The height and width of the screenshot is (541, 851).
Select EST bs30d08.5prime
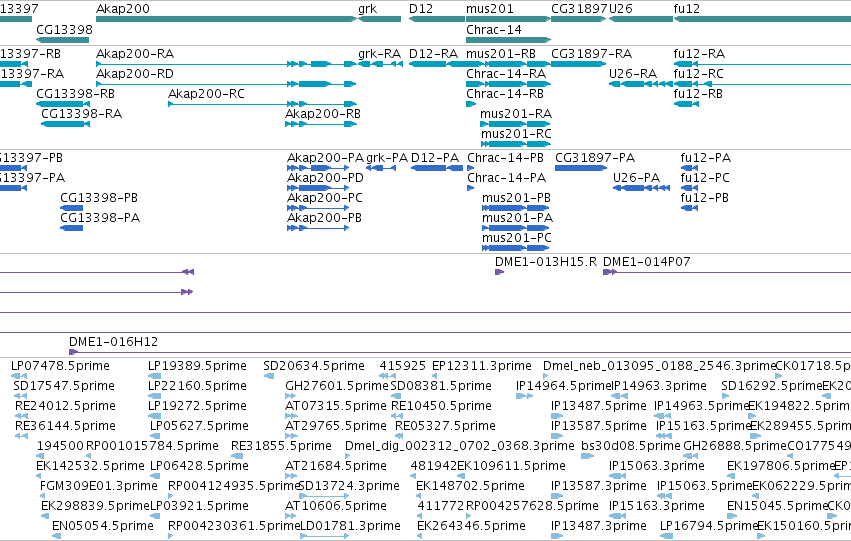point(587,456)
